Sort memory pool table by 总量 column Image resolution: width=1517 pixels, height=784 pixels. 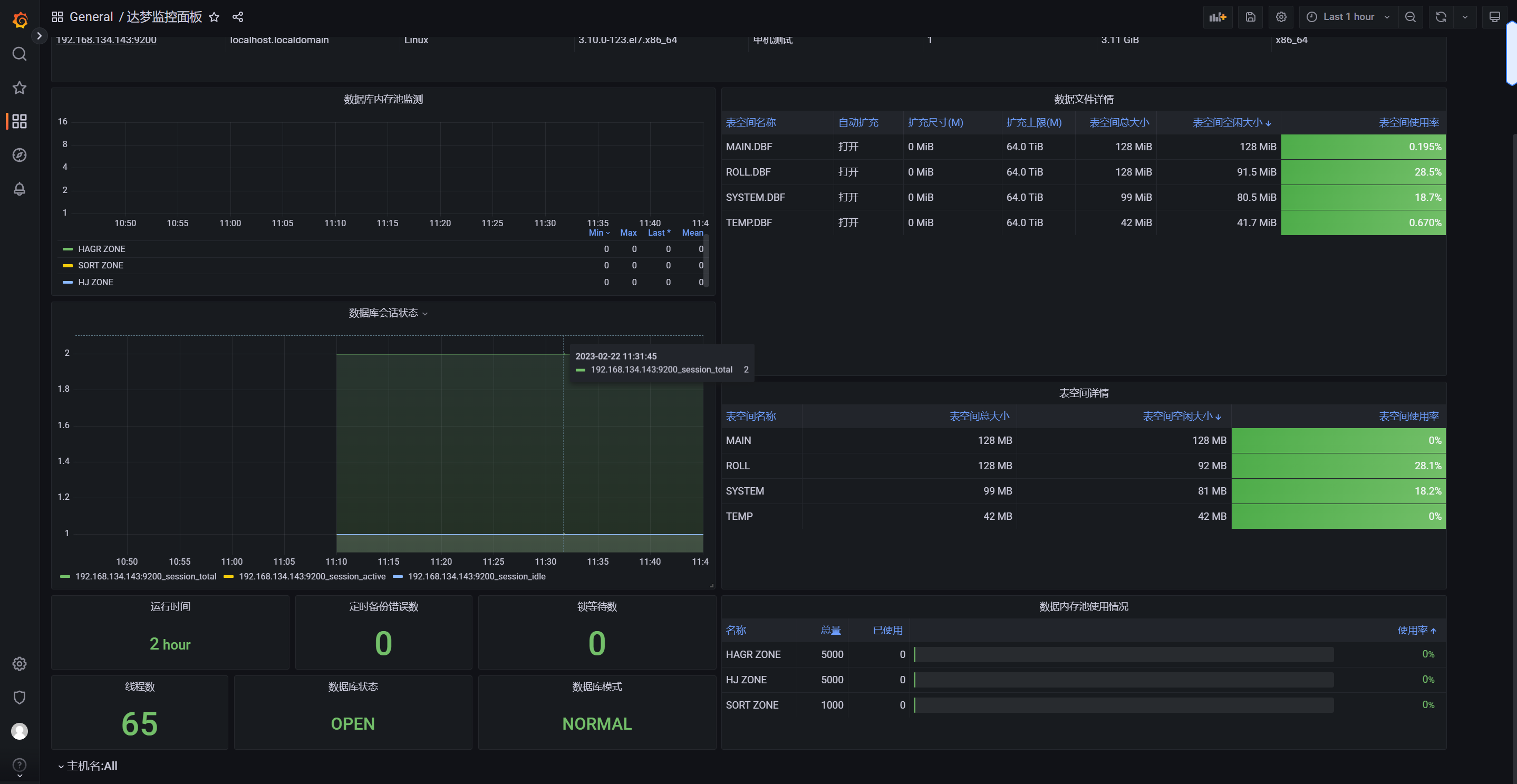830,630
